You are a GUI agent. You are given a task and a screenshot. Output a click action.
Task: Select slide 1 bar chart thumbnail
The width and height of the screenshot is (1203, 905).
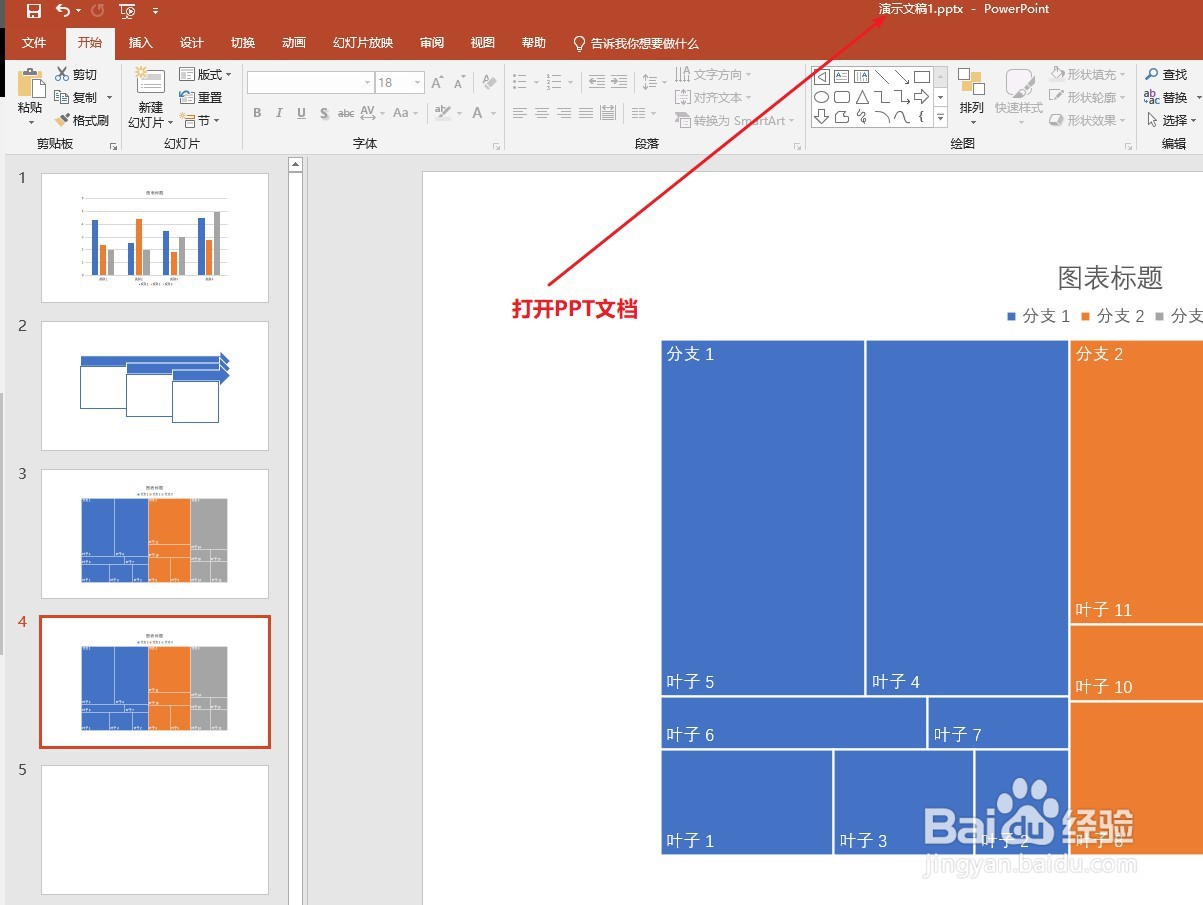pos(155,238)
